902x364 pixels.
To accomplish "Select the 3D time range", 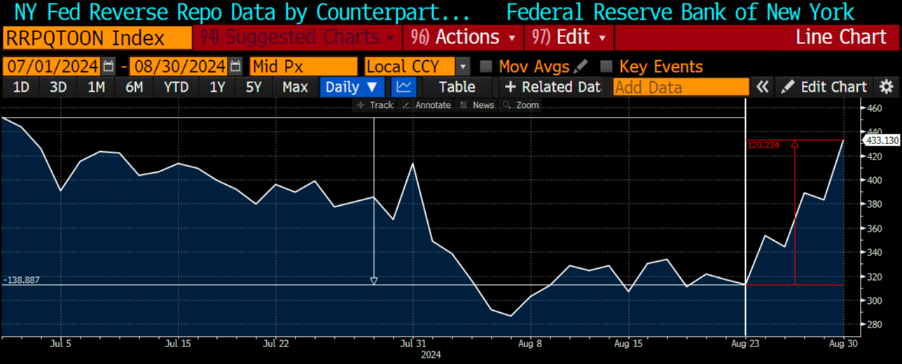I will [x=58, y=87].
